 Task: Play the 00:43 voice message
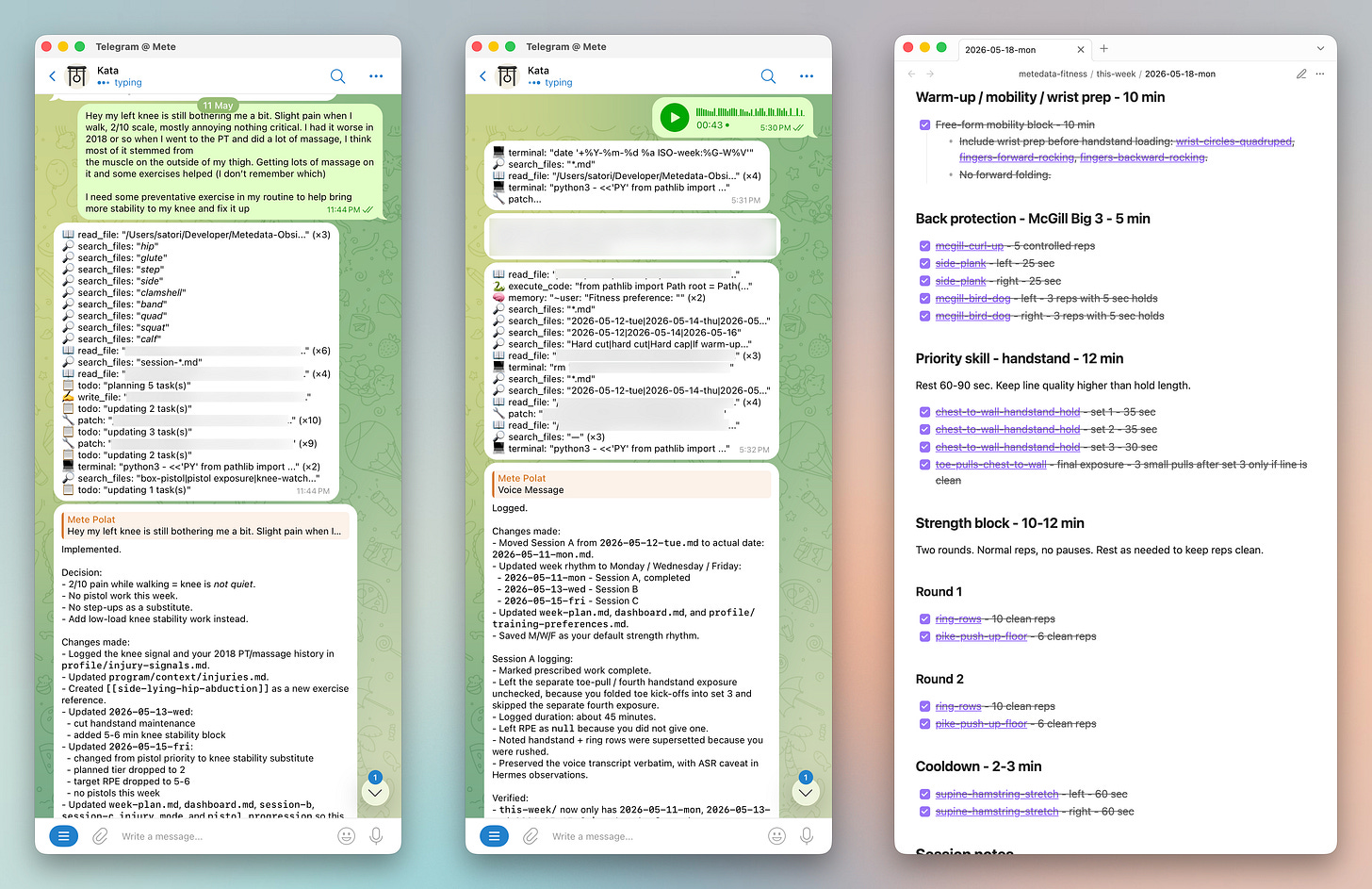[674, 118]
